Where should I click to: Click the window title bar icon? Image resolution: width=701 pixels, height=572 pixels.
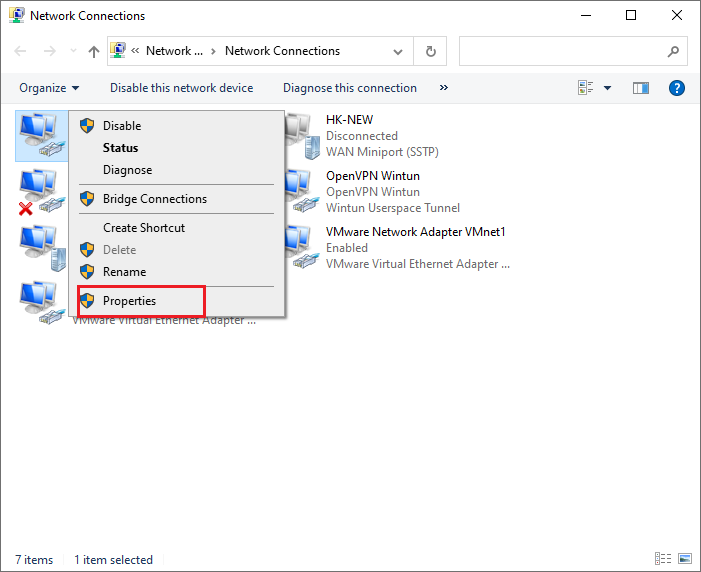pyautogui.click(x=17, y=15)
